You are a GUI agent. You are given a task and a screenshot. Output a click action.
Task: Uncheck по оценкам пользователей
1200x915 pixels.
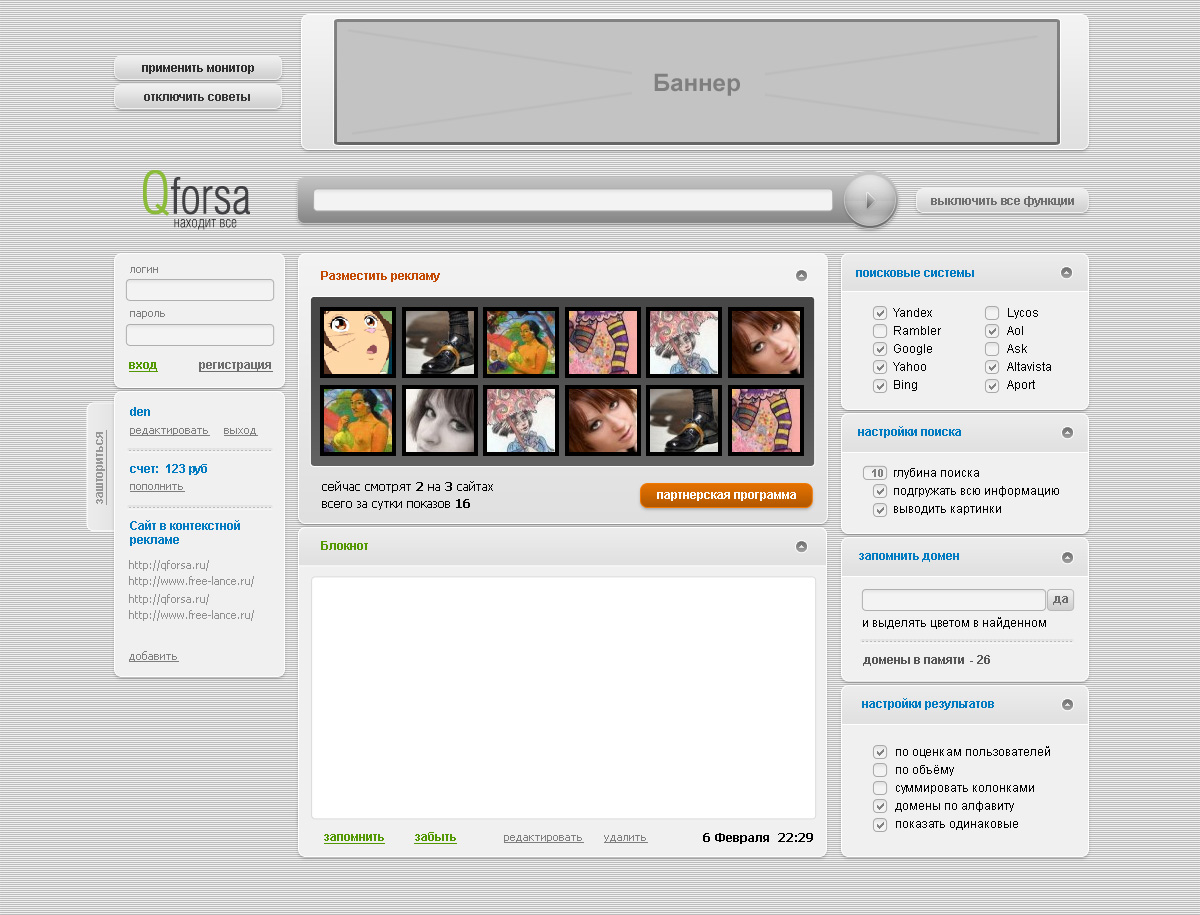pyautogui.click(x=880, y=752)
